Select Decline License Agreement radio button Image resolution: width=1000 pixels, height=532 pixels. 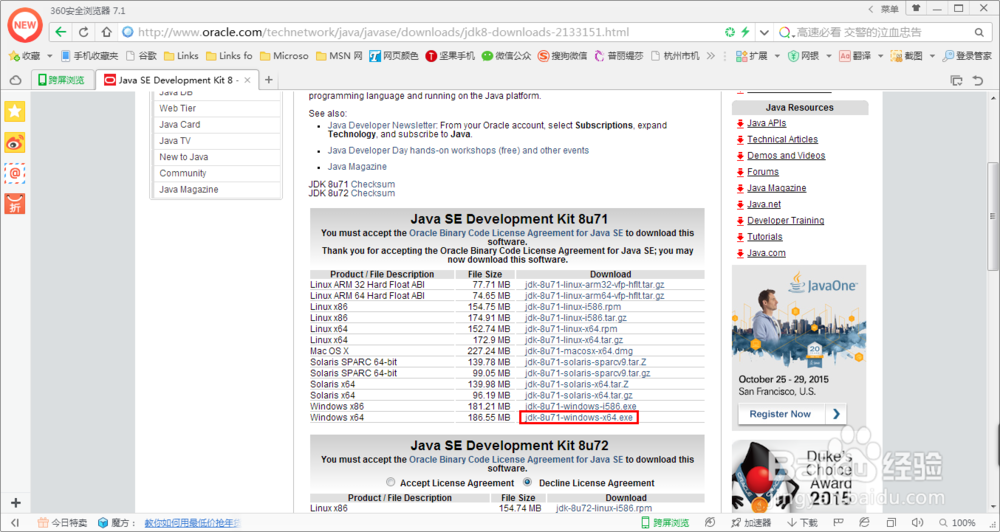(527, 482)
